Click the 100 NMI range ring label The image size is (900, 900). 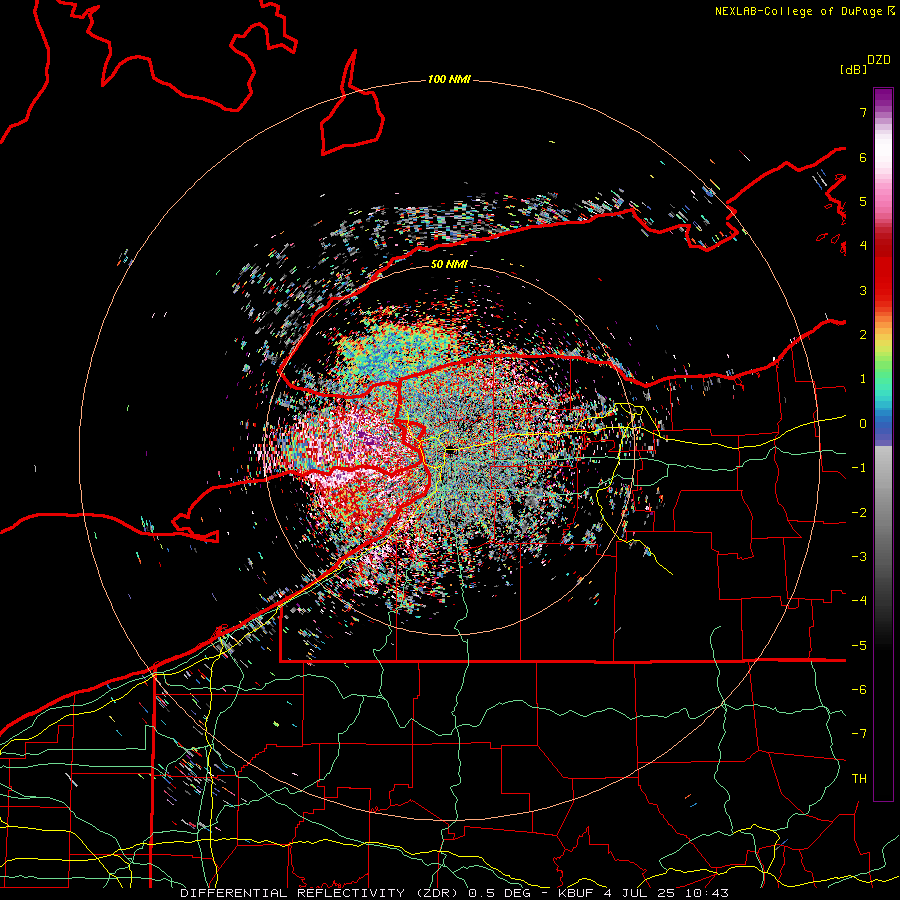[x=449, y=79]
